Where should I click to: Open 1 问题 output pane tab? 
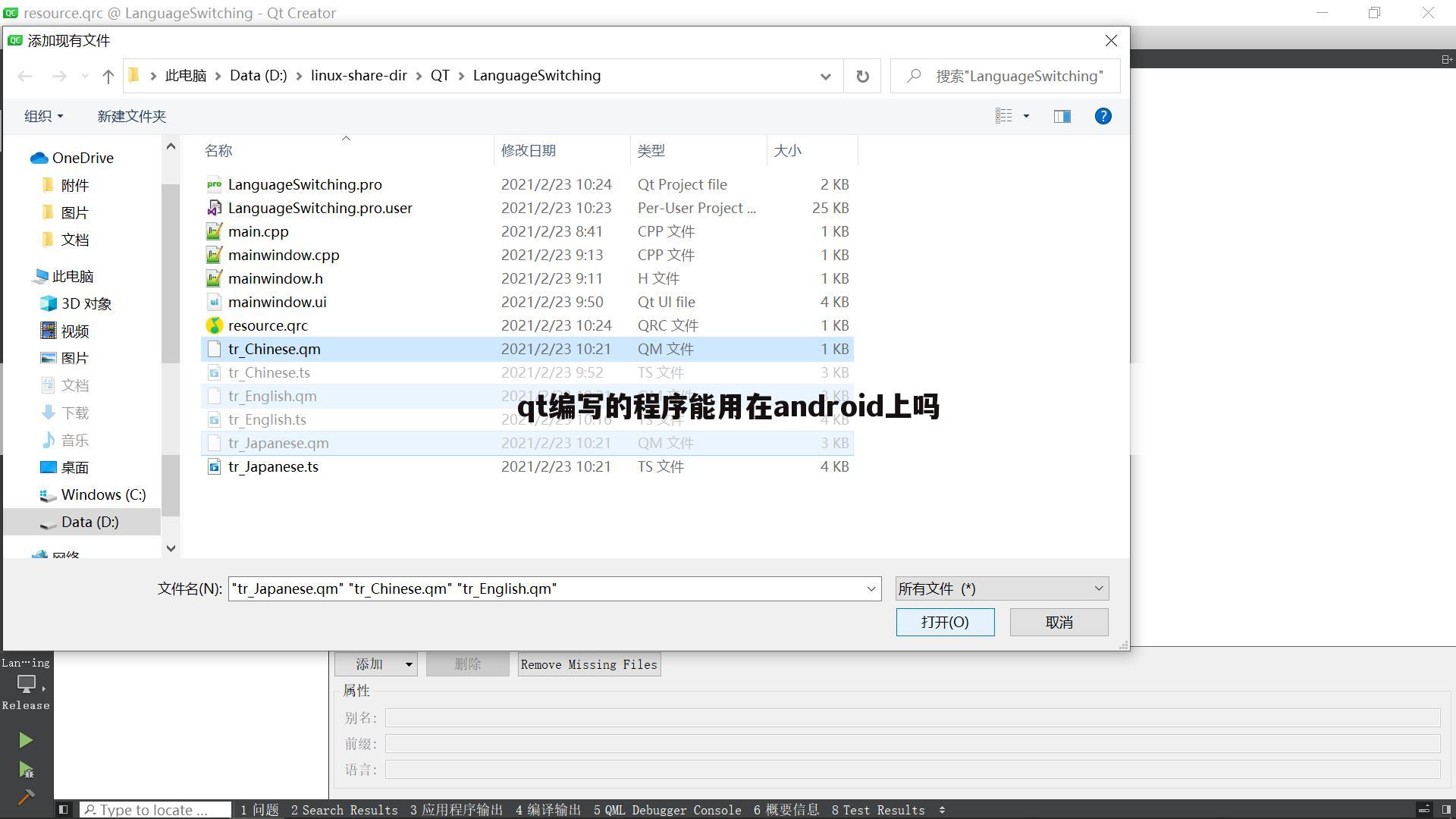[259, 810]
